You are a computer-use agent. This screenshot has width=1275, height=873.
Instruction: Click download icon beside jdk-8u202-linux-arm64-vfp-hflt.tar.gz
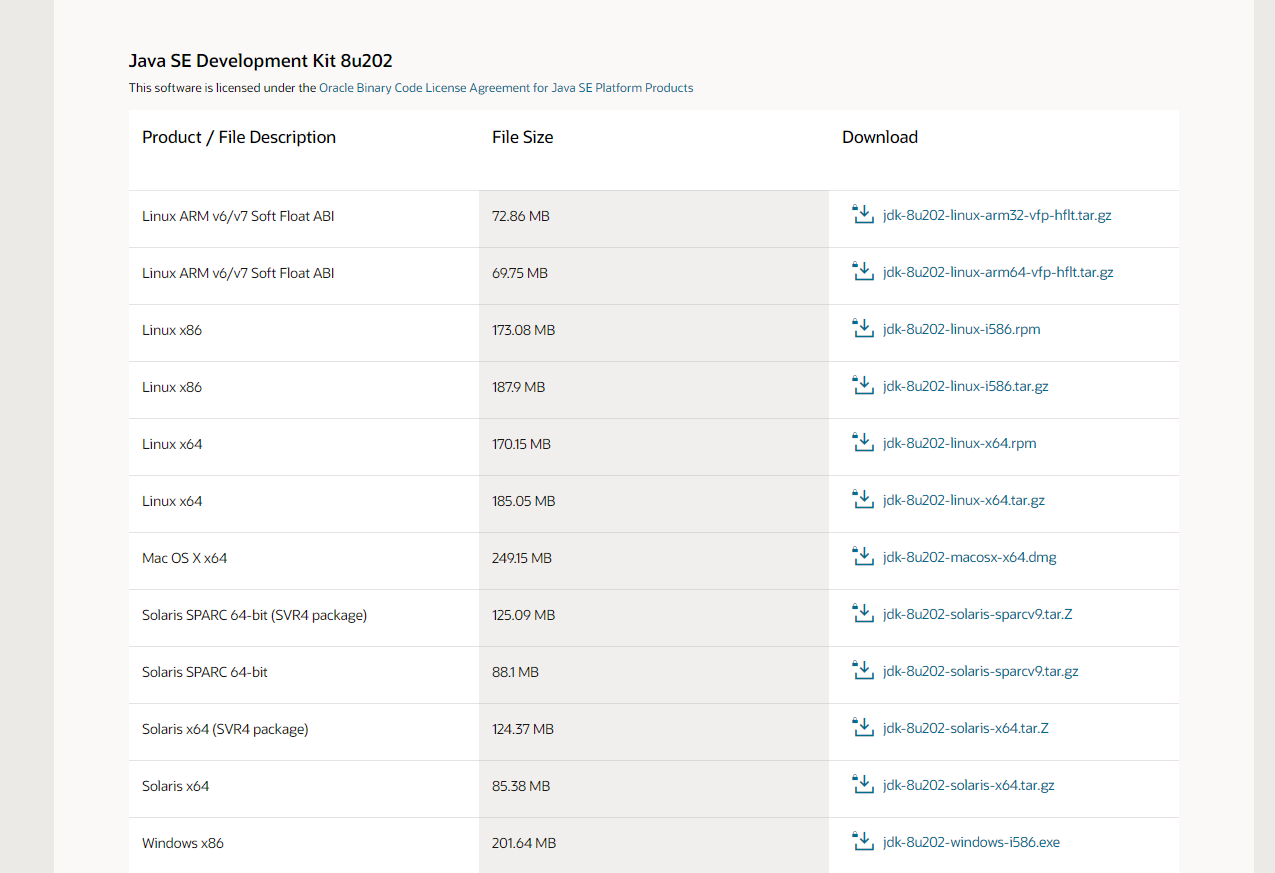[862, 272]
